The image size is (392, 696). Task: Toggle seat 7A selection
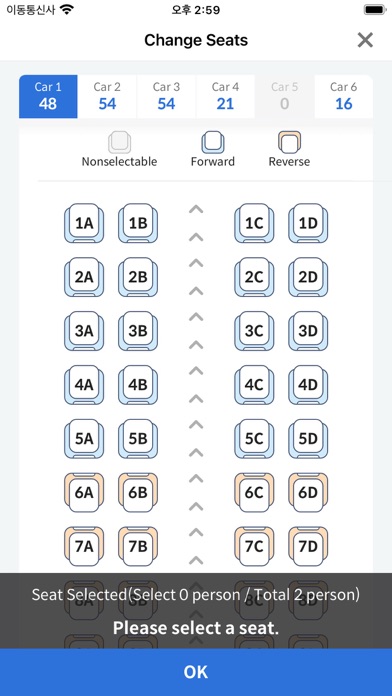84,546
